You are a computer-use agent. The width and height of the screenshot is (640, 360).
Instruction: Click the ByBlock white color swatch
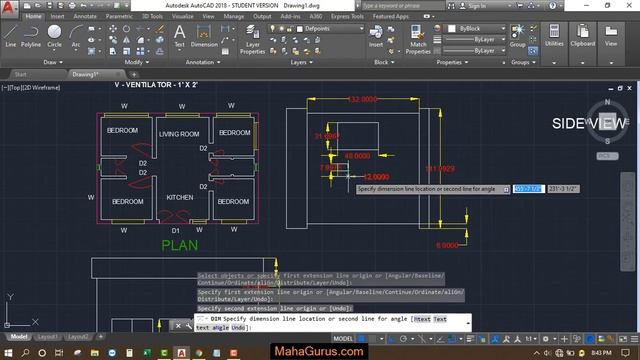451,29
